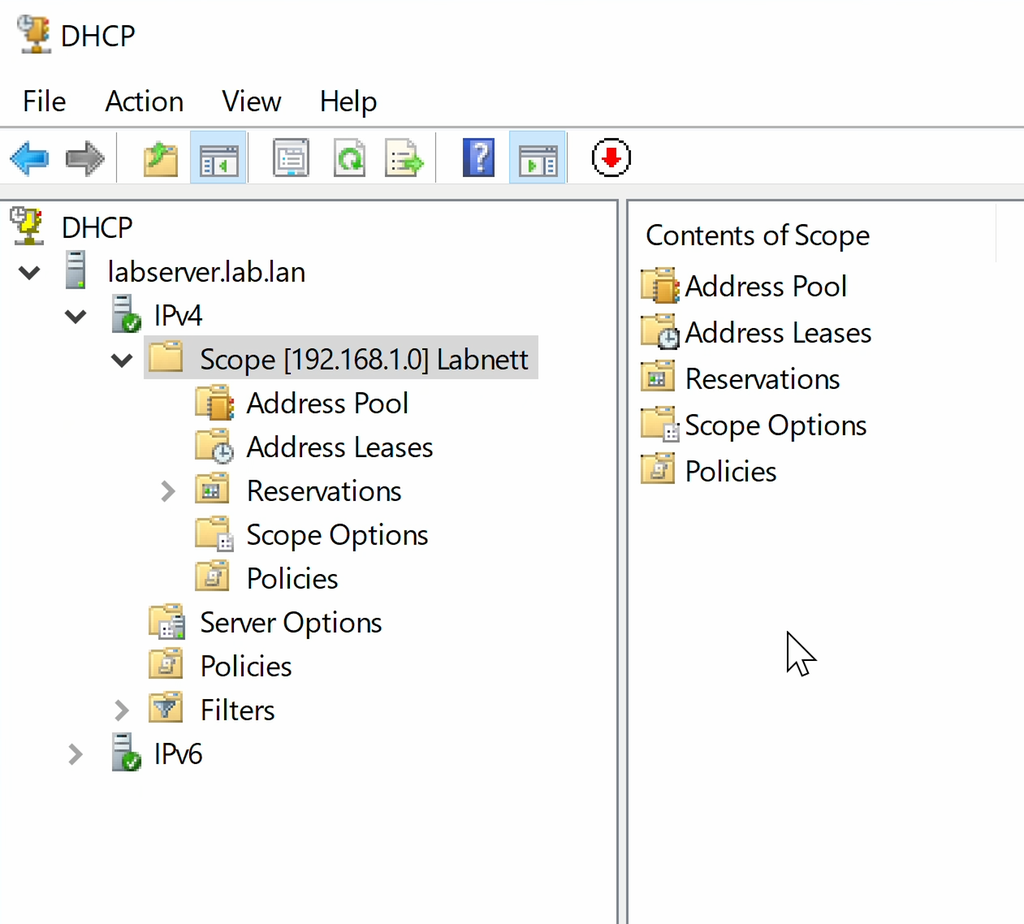Click the IPv4 server icon in tree
Screen dimensions: 1024x924
point(126,314)
